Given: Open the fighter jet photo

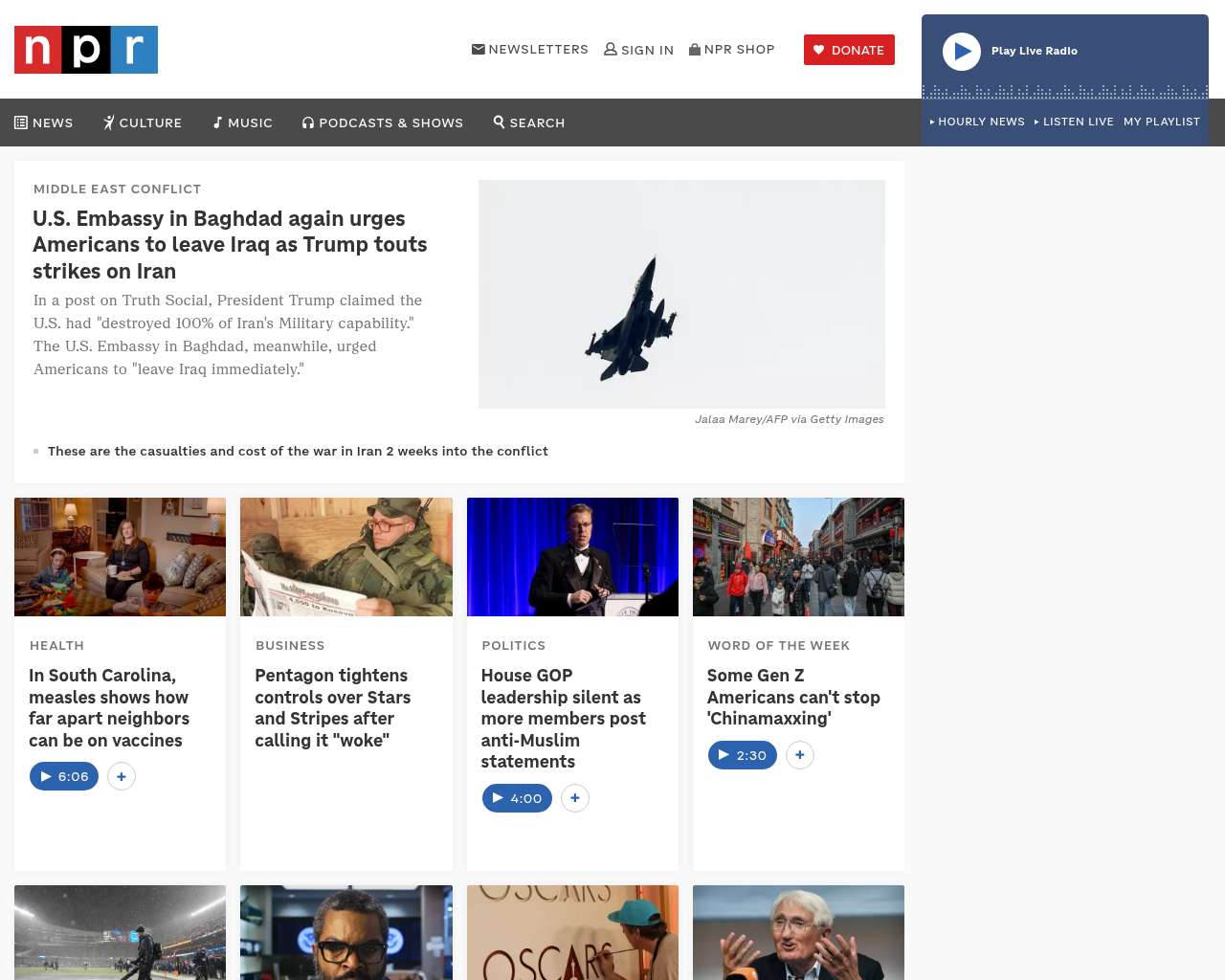Looking at the screenshot, I should point(681,294).
